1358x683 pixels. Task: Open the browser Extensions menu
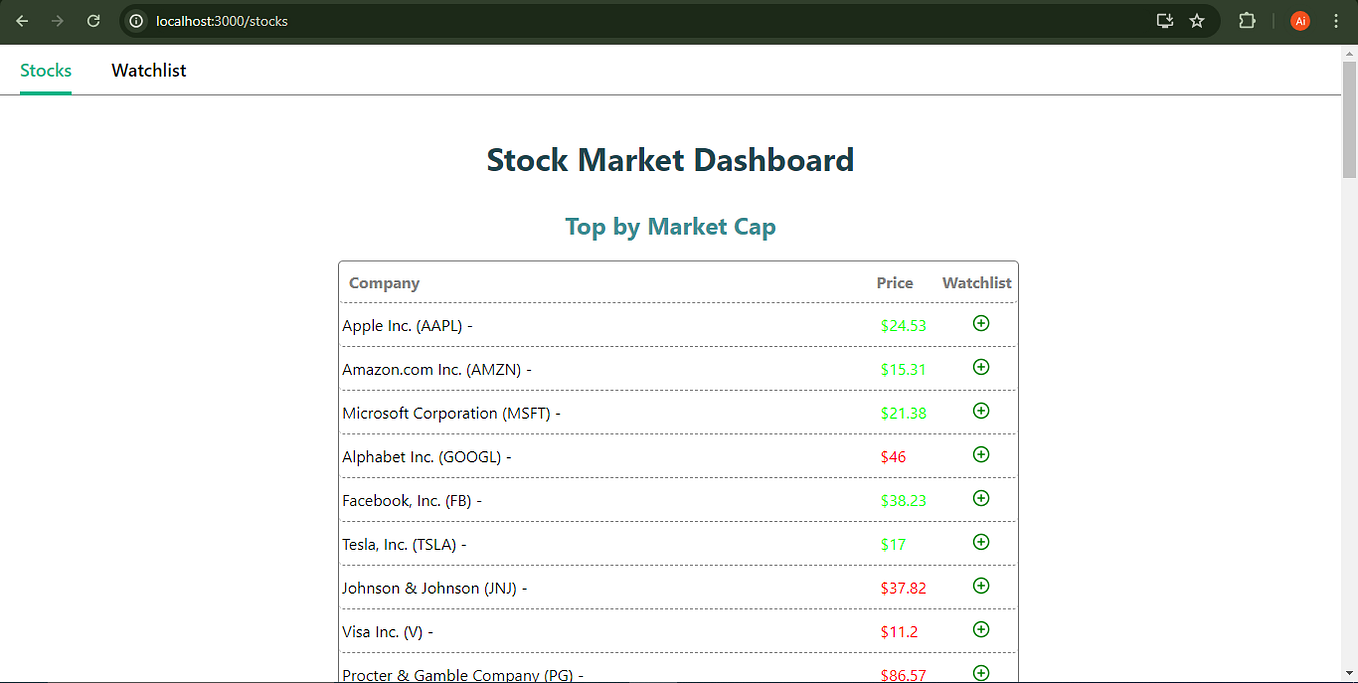[x=1247, y=21]
